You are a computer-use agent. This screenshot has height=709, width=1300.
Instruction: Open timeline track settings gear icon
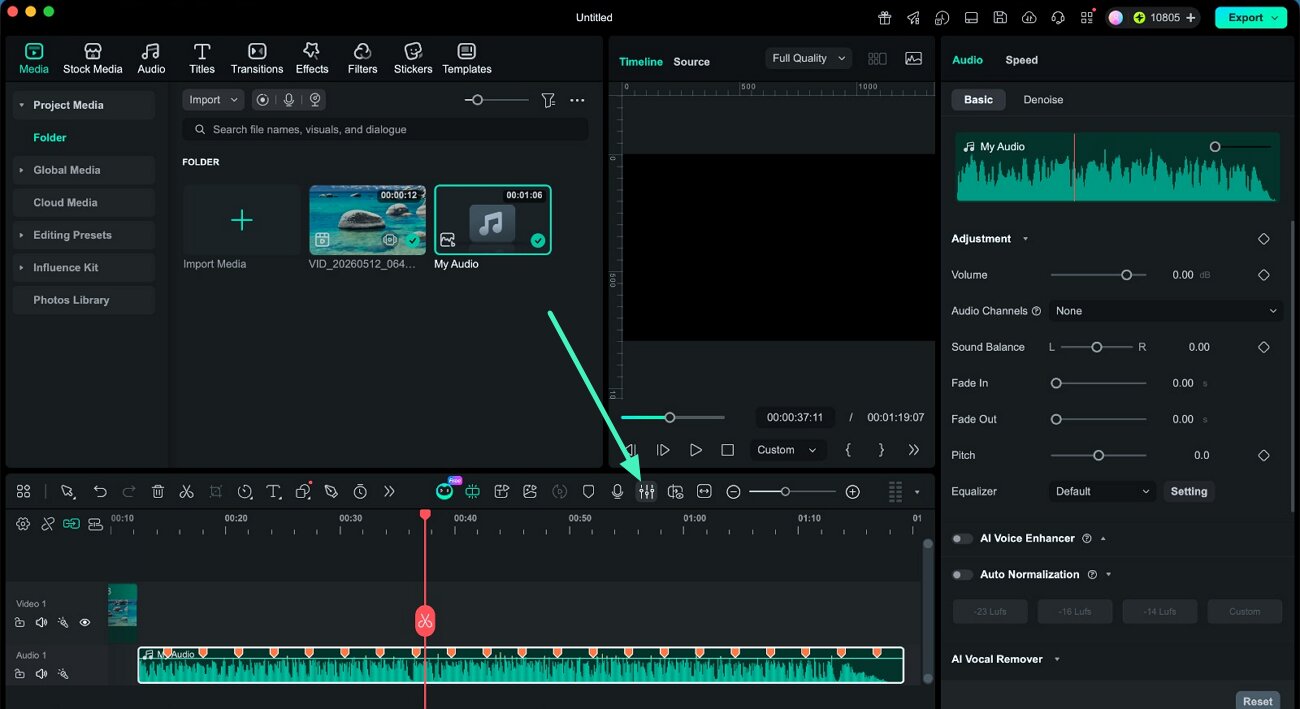pyautogui.click(x=23, y=524)
